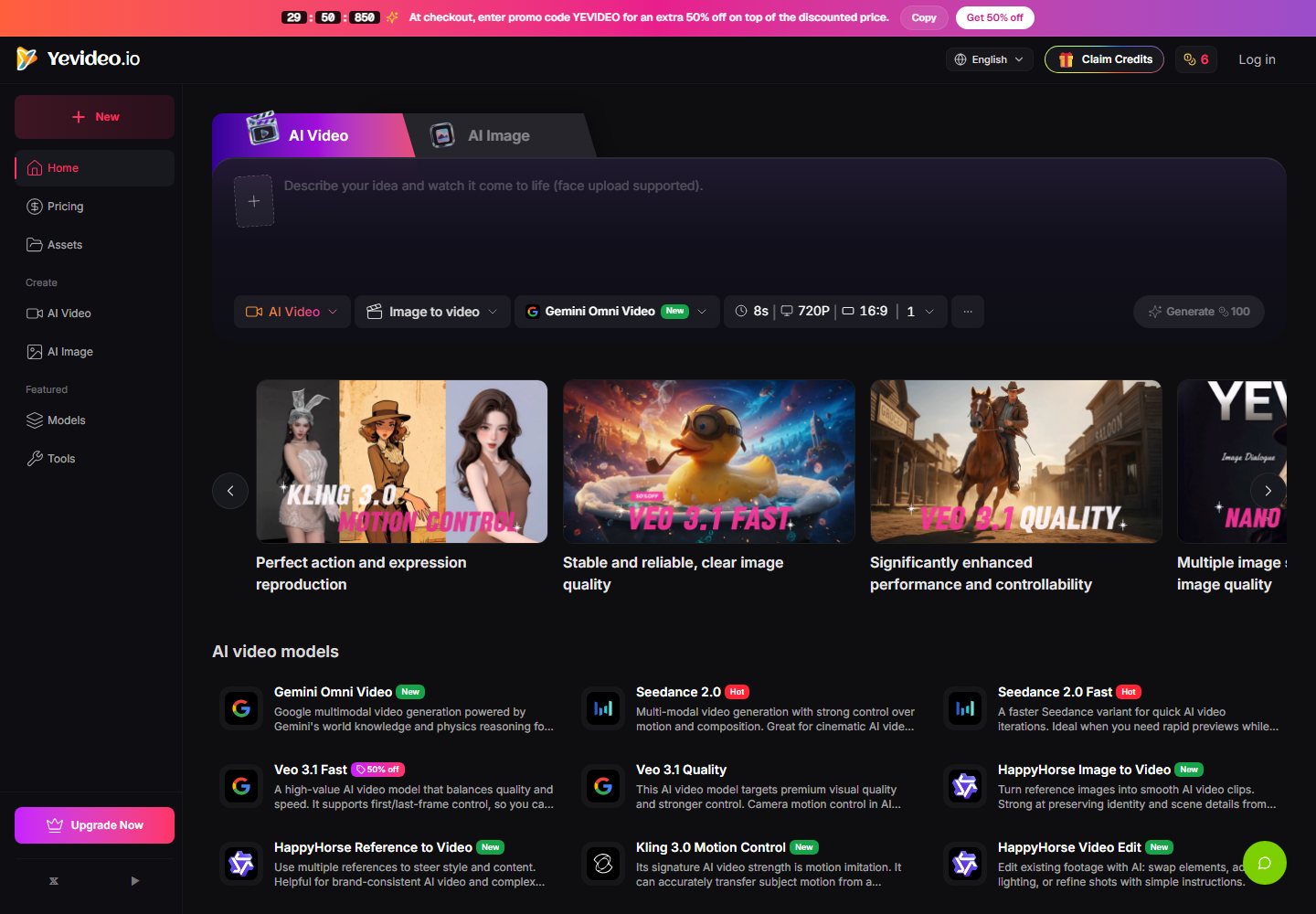
Task: Copy the YEVIDEO promo code
Action: 924,17
